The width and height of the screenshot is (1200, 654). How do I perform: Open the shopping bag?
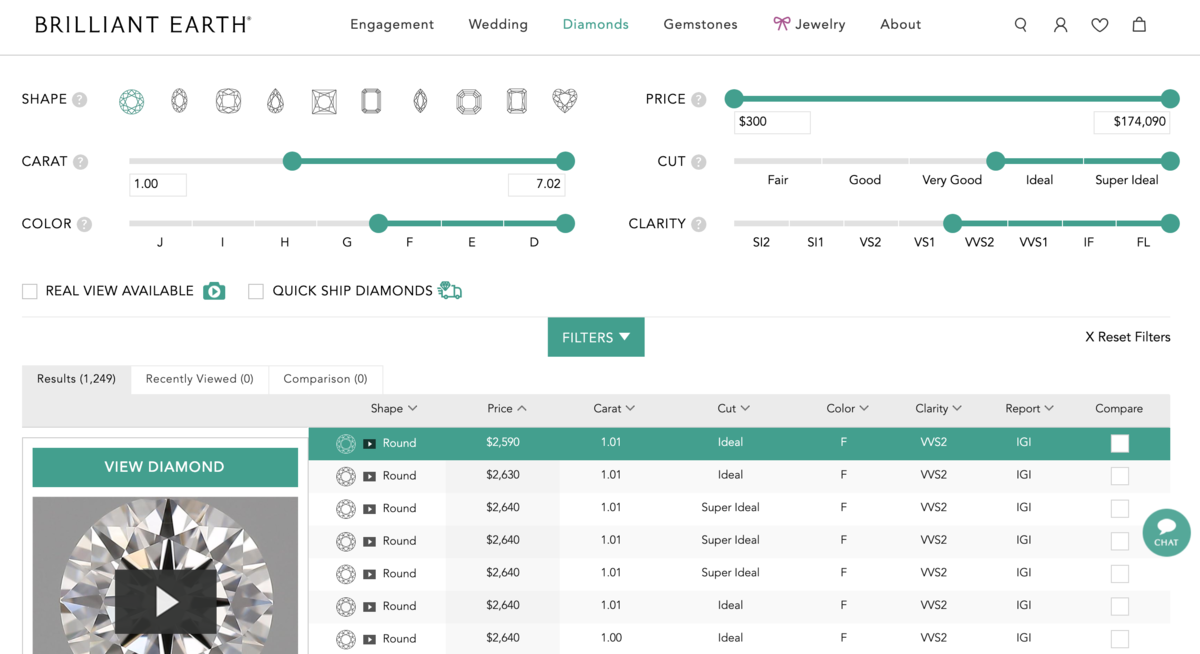tap(1139, 25)
